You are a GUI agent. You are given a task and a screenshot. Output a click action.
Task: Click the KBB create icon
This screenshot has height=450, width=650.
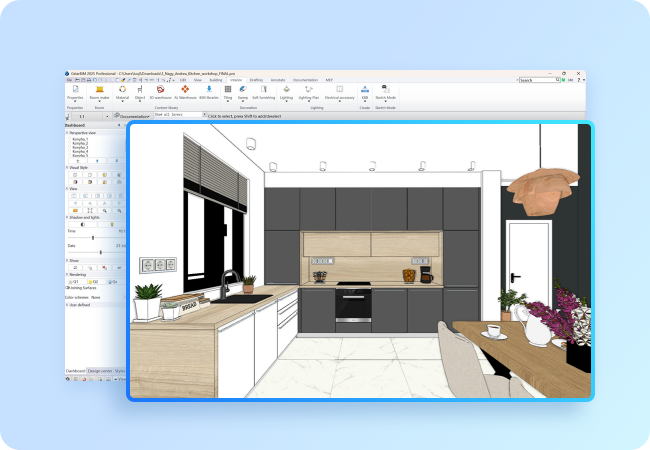click(365, 91)
